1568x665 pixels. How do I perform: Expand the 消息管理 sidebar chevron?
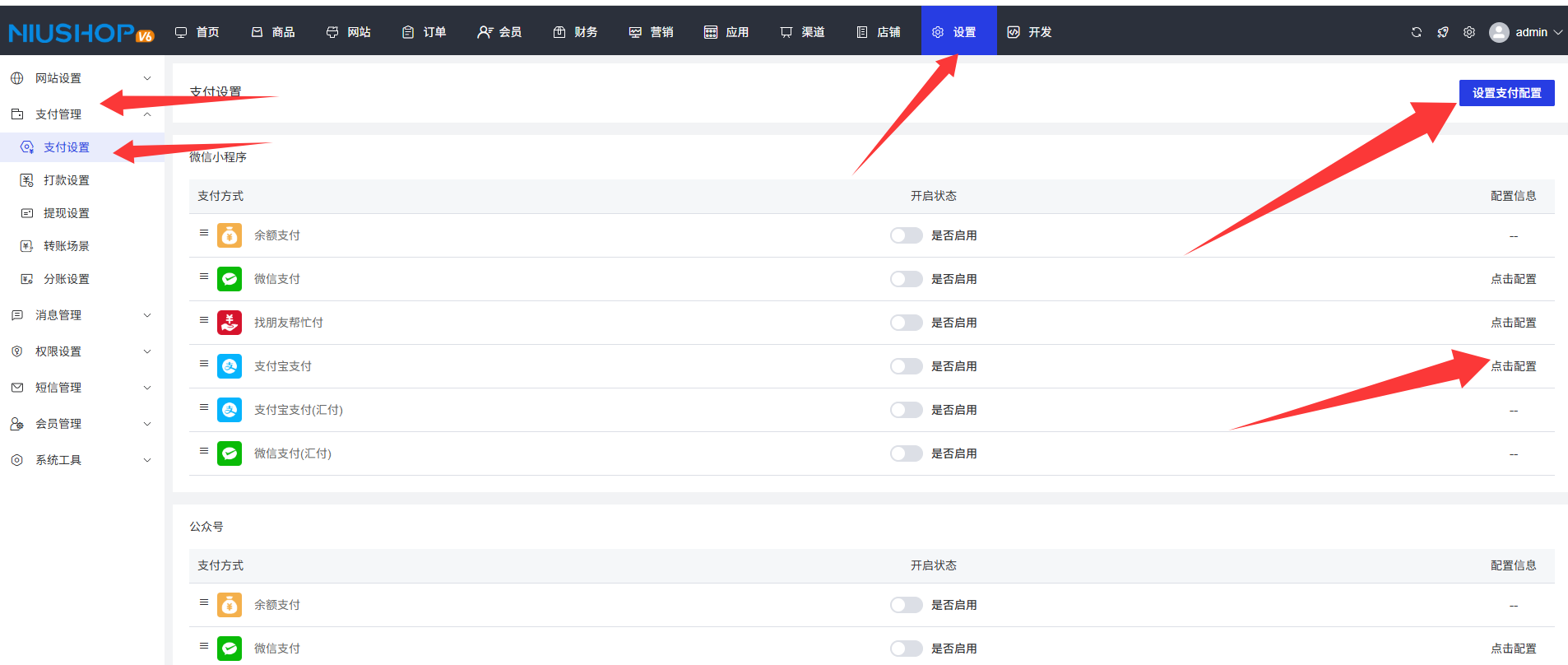point(147,315)
